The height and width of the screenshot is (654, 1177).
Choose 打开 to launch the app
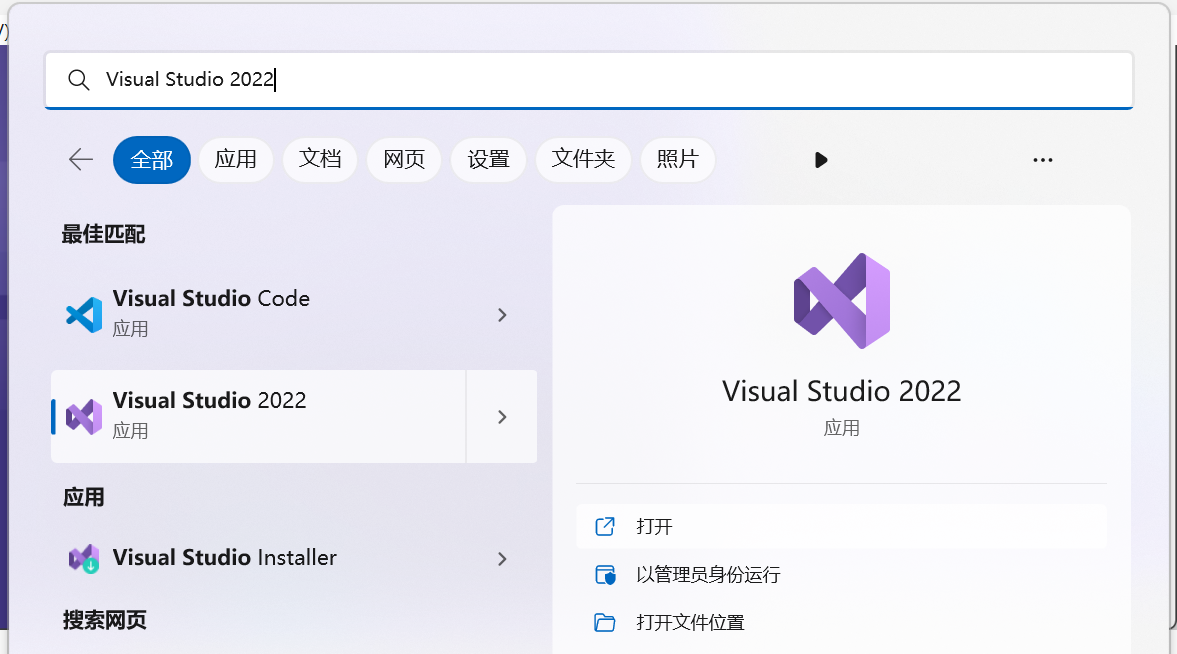point(841,526)
